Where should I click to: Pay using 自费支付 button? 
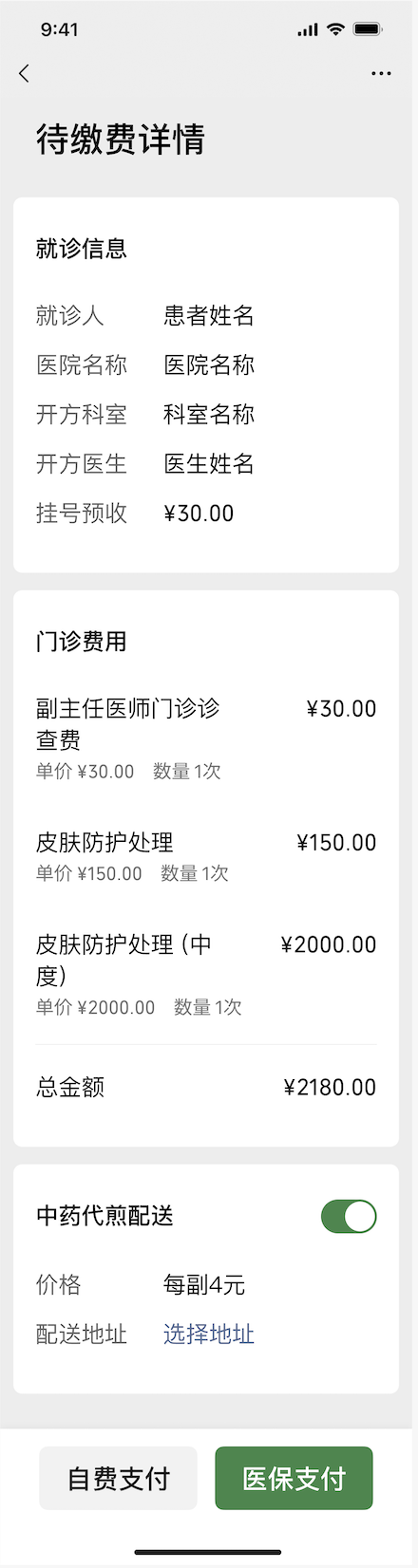coord(118,1478)
